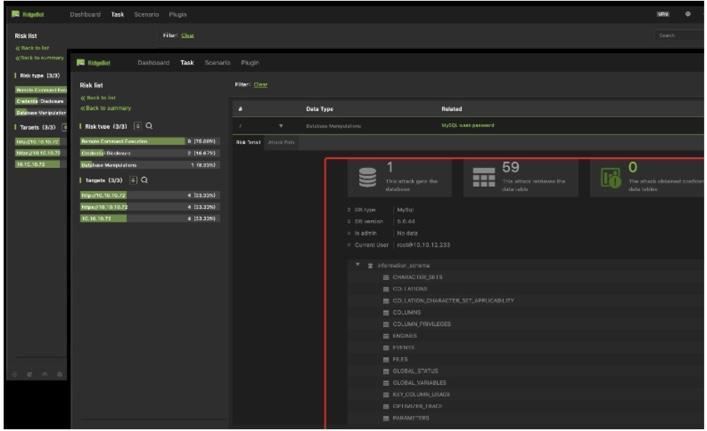Click the DB type MySql value
707x431 pixels.
click(405, 210)
